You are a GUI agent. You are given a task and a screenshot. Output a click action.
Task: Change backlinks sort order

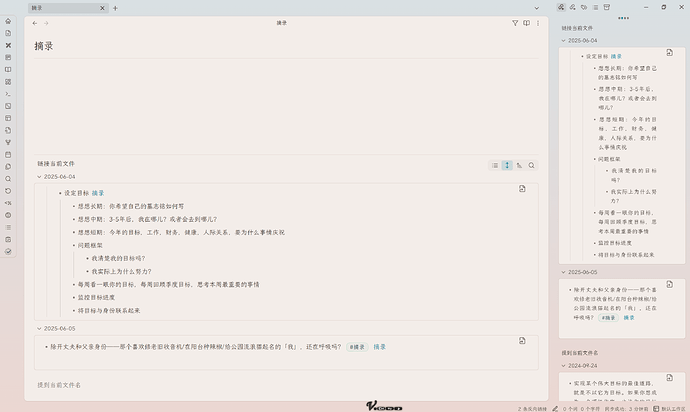tap(519, 165)
